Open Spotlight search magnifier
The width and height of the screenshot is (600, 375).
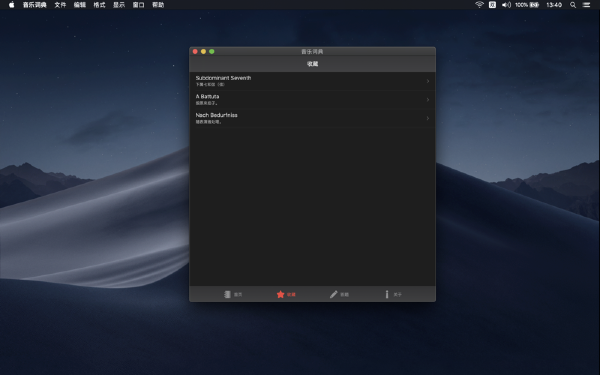[x=573, y=5]
